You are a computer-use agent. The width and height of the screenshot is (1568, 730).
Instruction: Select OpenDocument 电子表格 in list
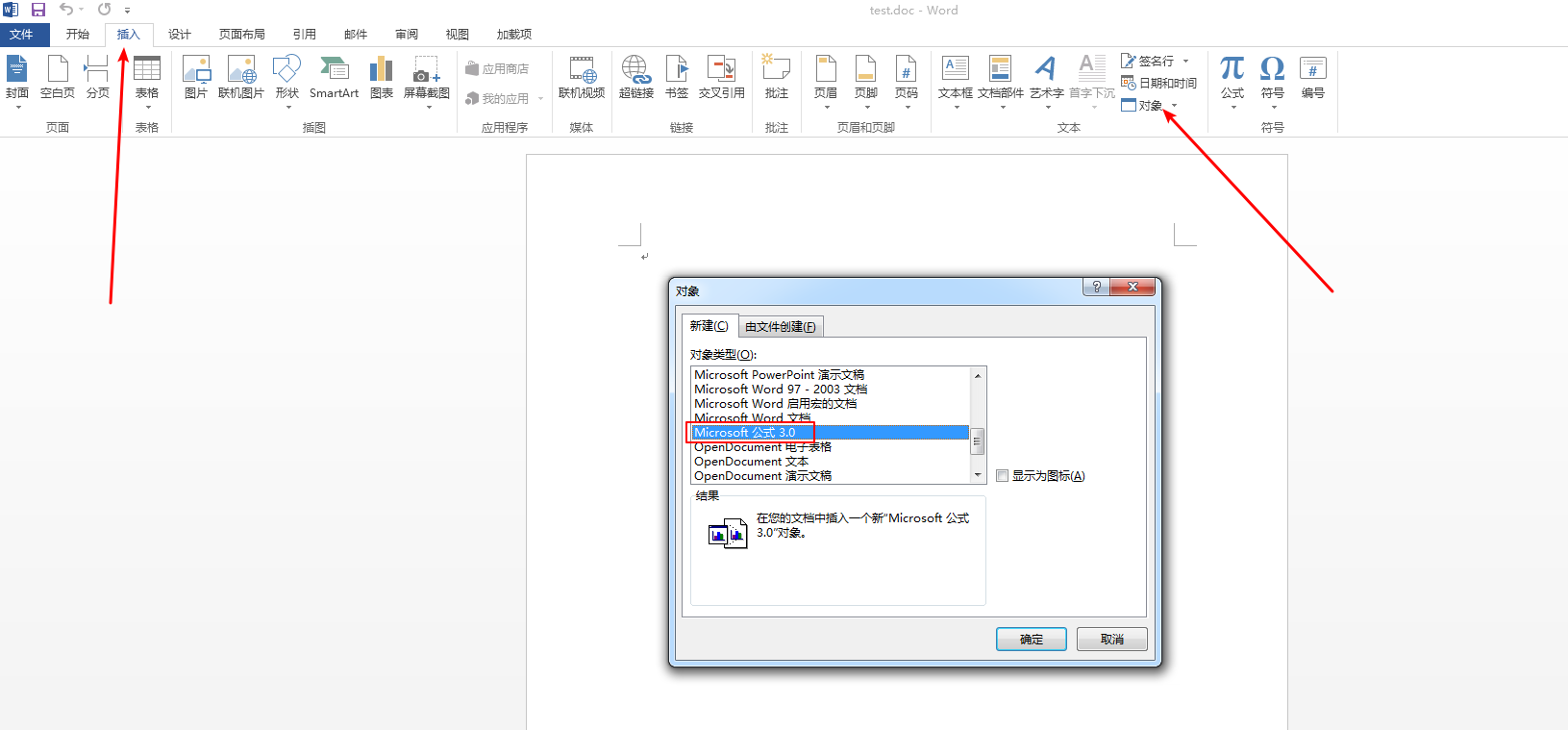coord(831,447)
